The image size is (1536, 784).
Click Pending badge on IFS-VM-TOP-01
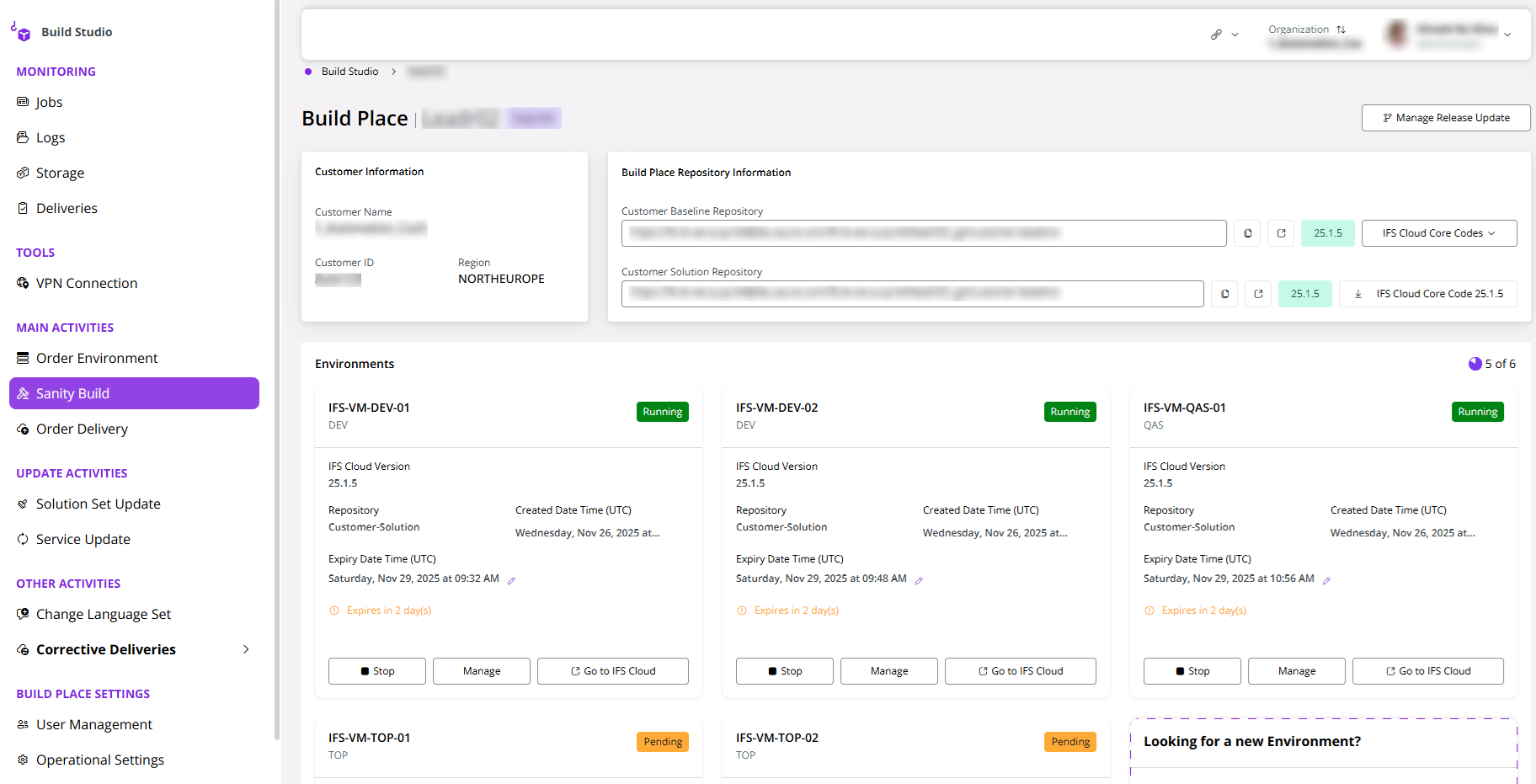[x=663, y=742]
